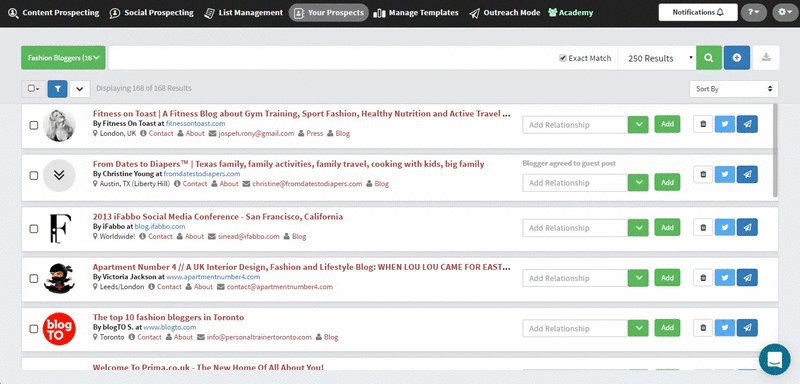Check the From Dates to Diapers row
This screenshot has width=800, height=384.
click(34, 175)
